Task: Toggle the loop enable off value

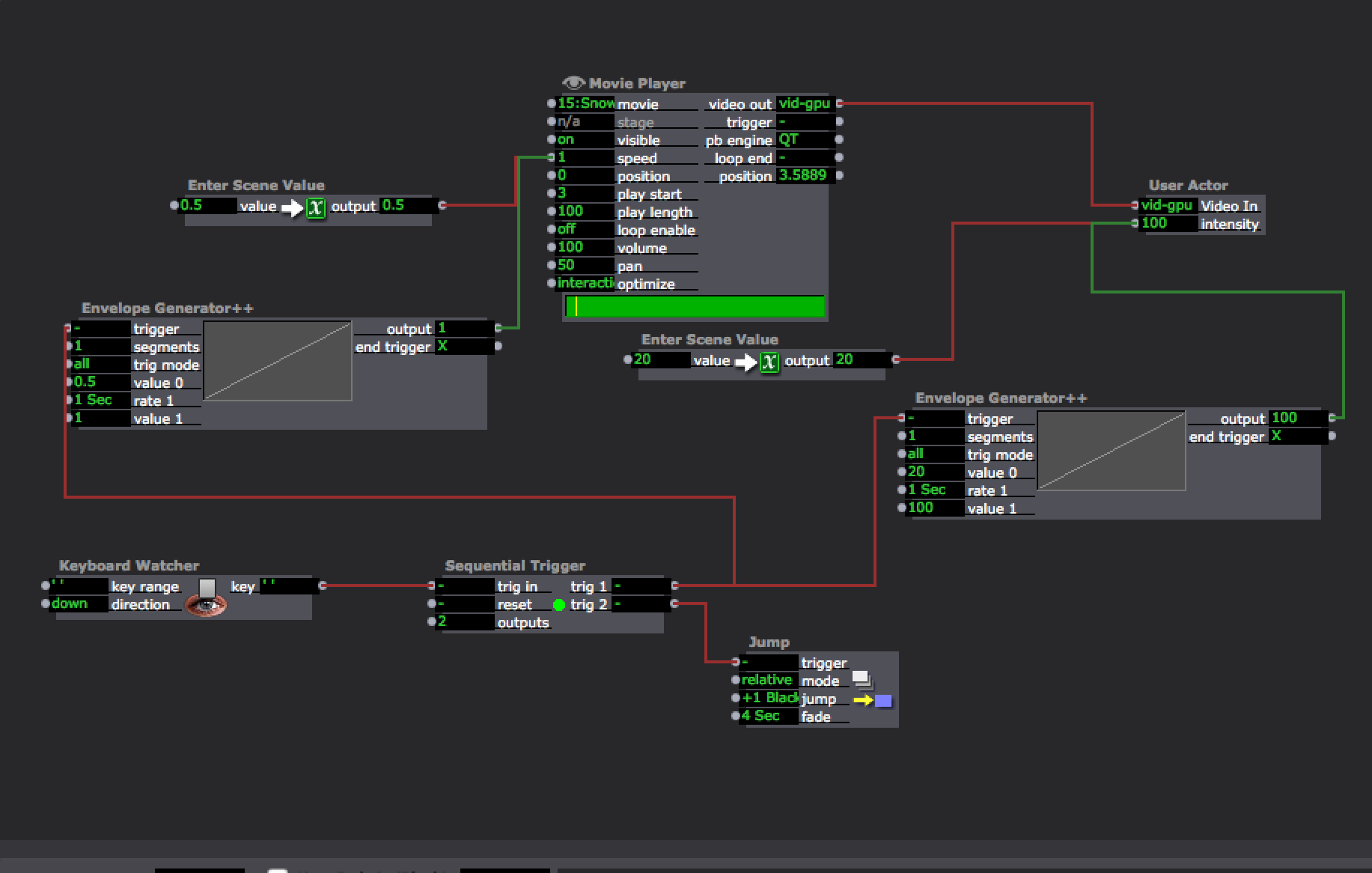Action: pyautogui.click(x=585, y=229)
